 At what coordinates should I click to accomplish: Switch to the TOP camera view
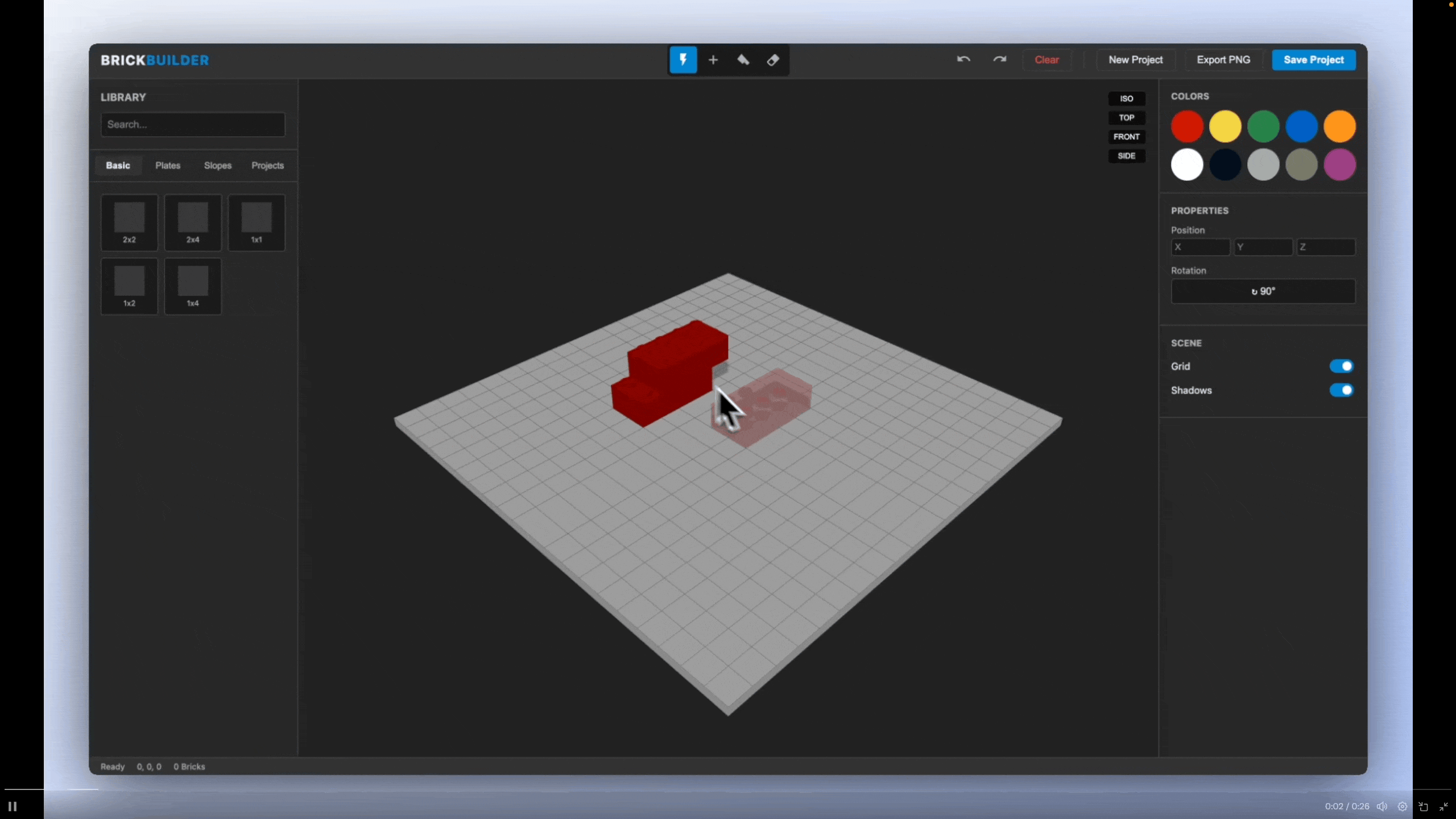[1126, 118]
